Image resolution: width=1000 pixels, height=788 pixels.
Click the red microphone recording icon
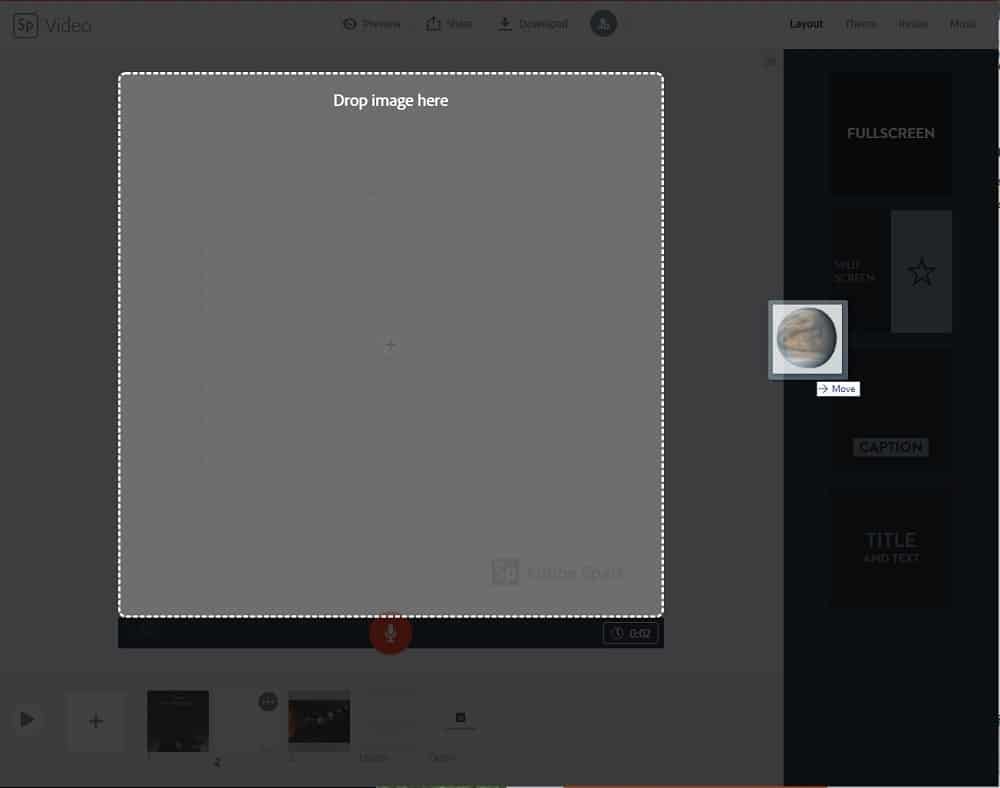pos(390,633)
